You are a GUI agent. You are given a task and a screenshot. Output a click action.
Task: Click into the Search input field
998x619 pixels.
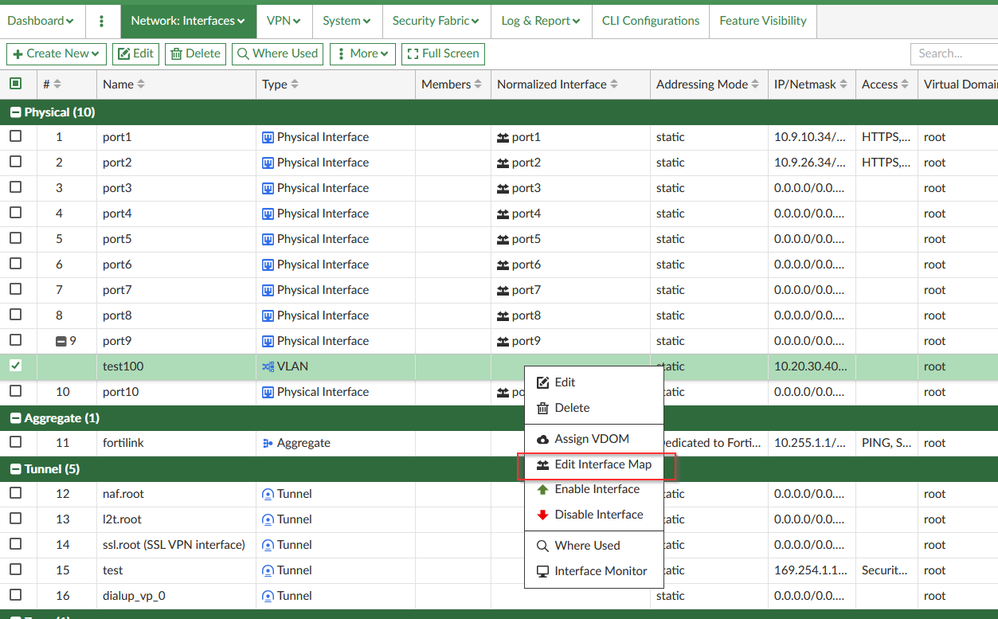click(952, 54)
